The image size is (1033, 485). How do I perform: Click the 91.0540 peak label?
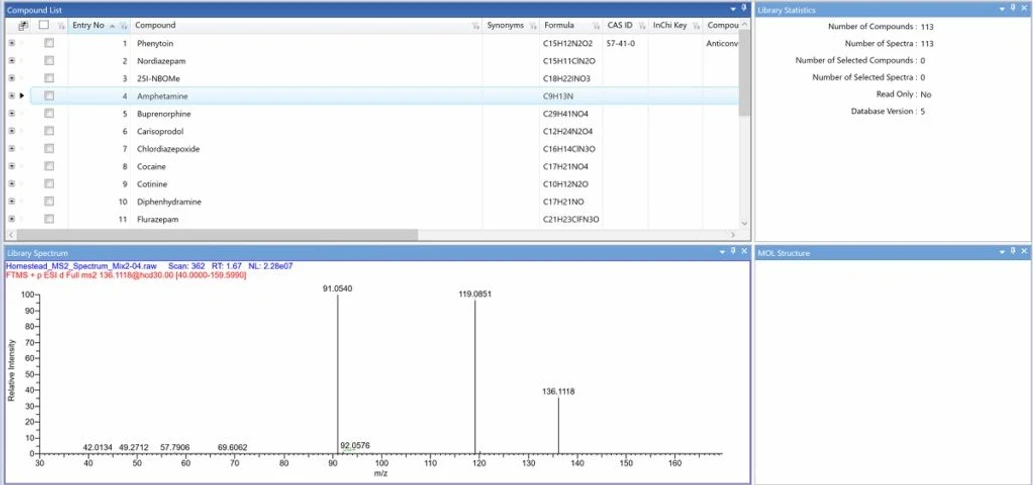click(336, 289)
